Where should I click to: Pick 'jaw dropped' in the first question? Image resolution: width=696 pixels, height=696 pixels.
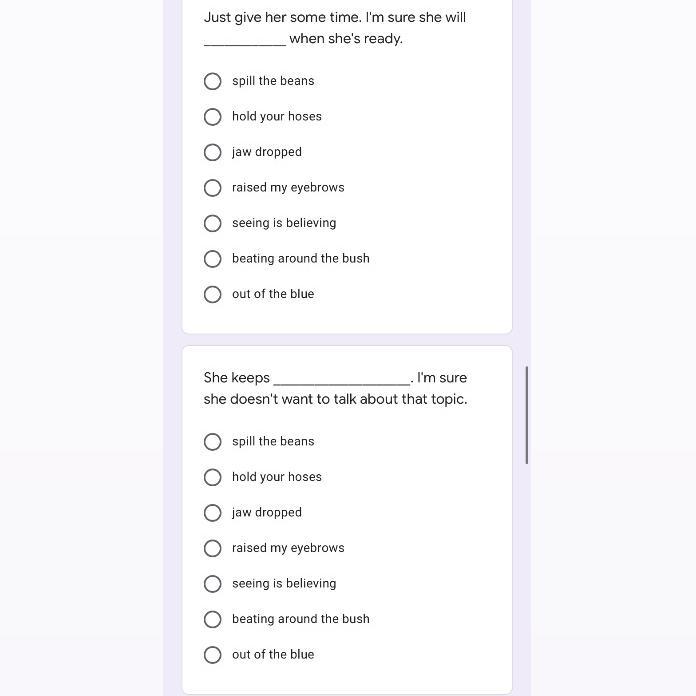[x=213, y=152]
